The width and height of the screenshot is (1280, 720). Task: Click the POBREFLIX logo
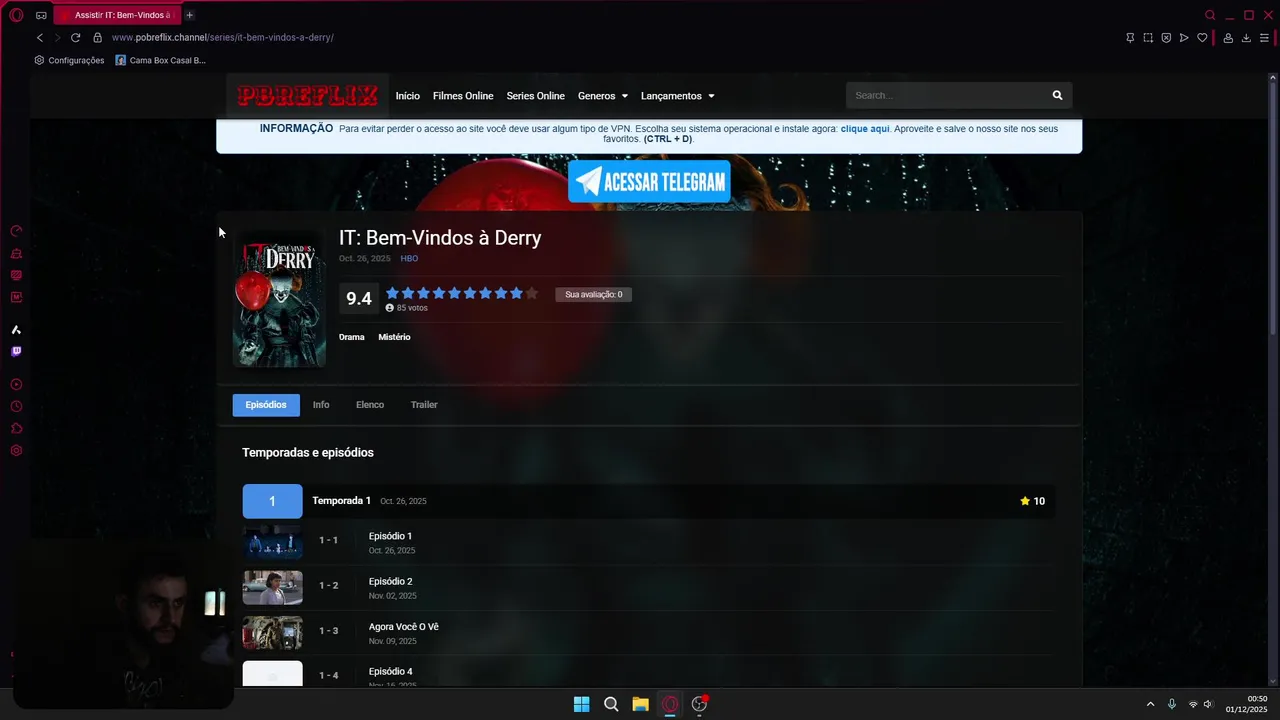click(x=307, y=95)
